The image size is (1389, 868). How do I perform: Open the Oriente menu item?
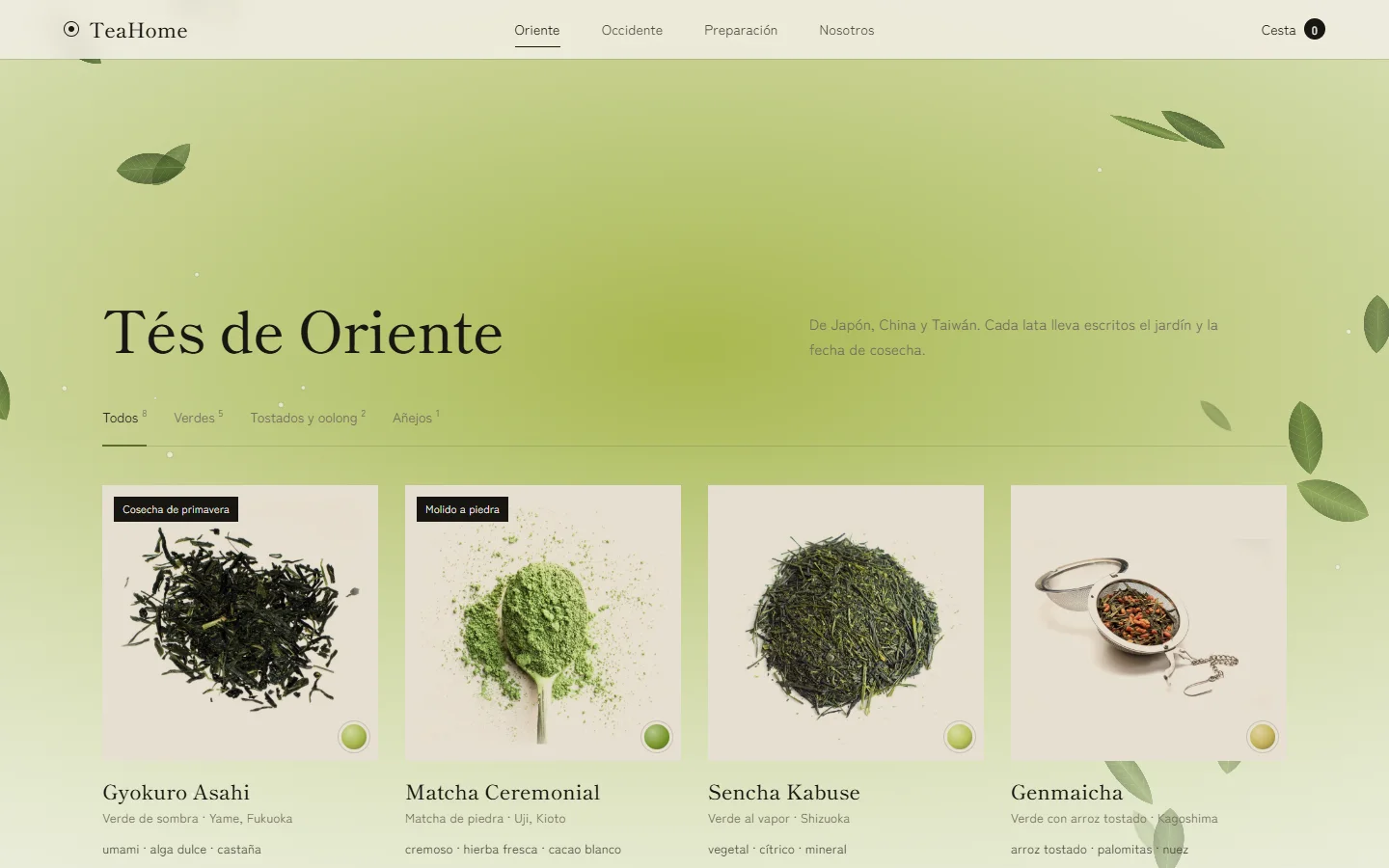(537, 30)
